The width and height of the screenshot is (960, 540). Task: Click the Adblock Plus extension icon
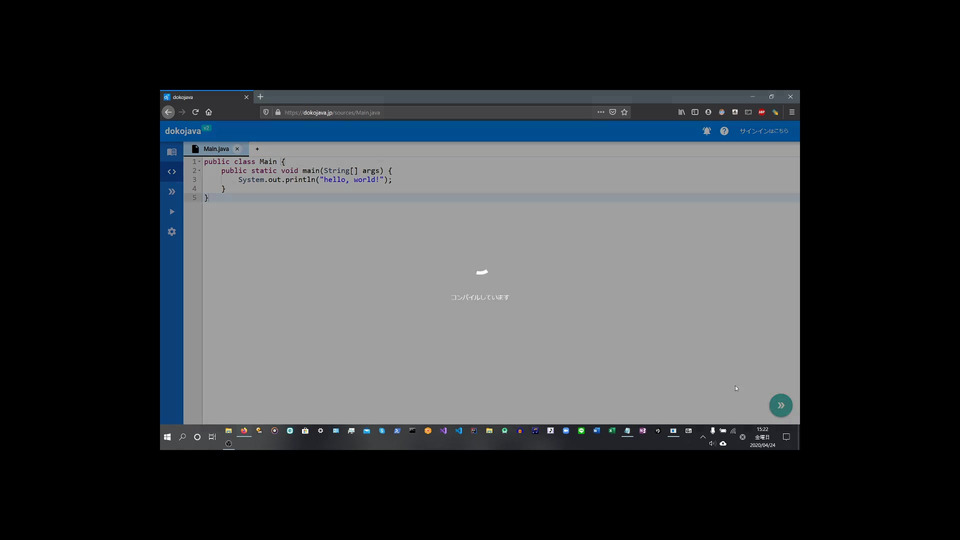point(762,112)
